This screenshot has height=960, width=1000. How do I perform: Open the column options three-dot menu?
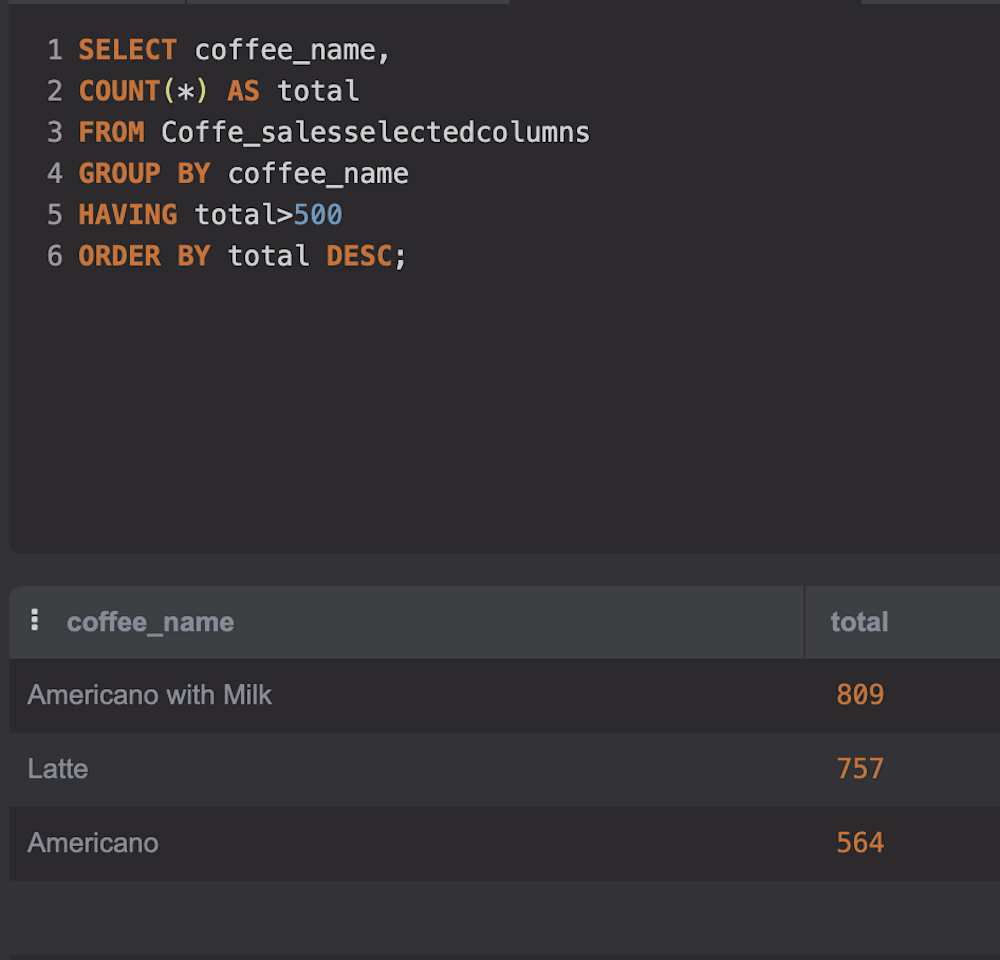[x=34, y=620]
